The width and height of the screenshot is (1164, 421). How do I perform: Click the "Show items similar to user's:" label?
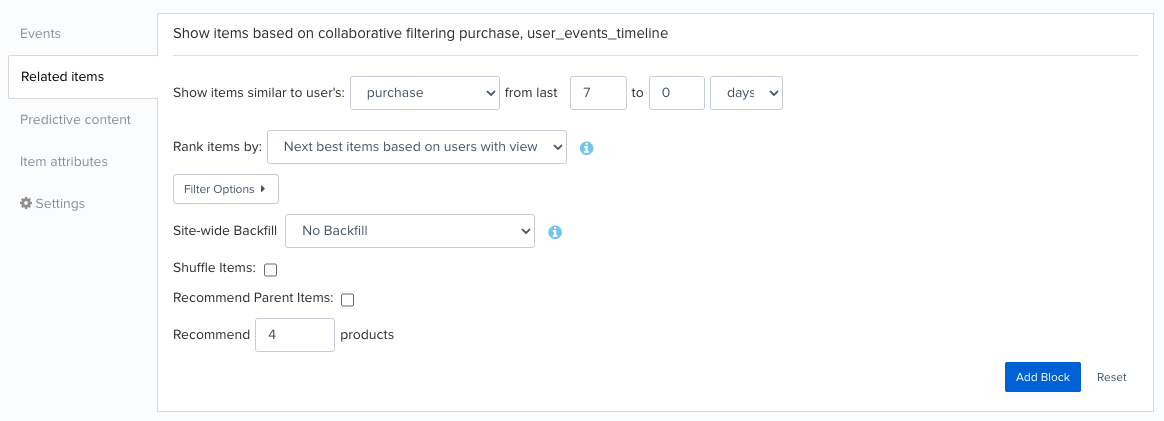(x=259, y=93)
